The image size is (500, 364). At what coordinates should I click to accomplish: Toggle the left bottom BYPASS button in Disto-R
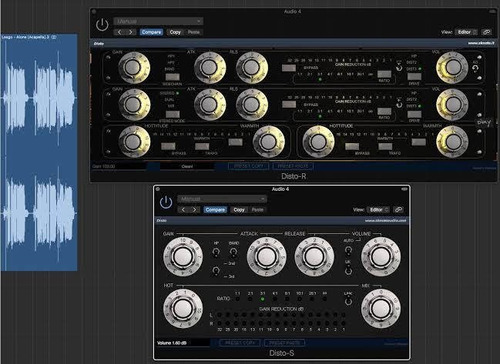point(168,146)
